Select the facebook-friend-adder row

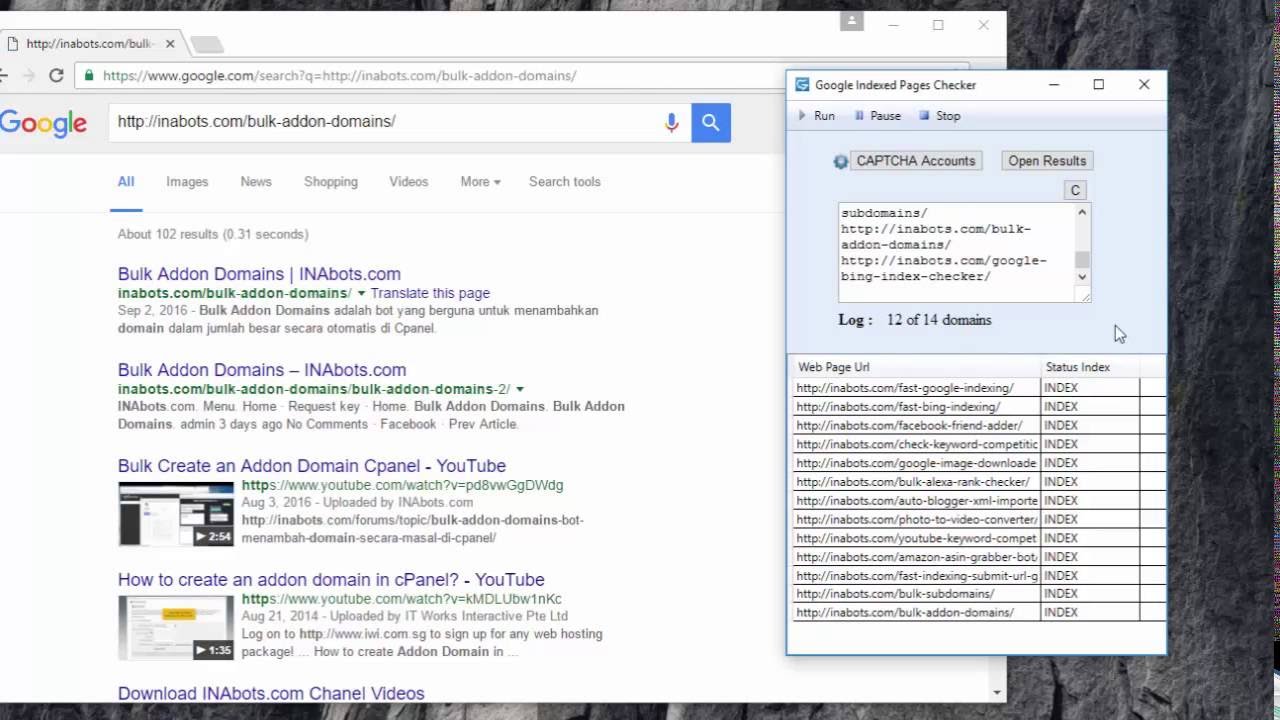tap(979, 425)
